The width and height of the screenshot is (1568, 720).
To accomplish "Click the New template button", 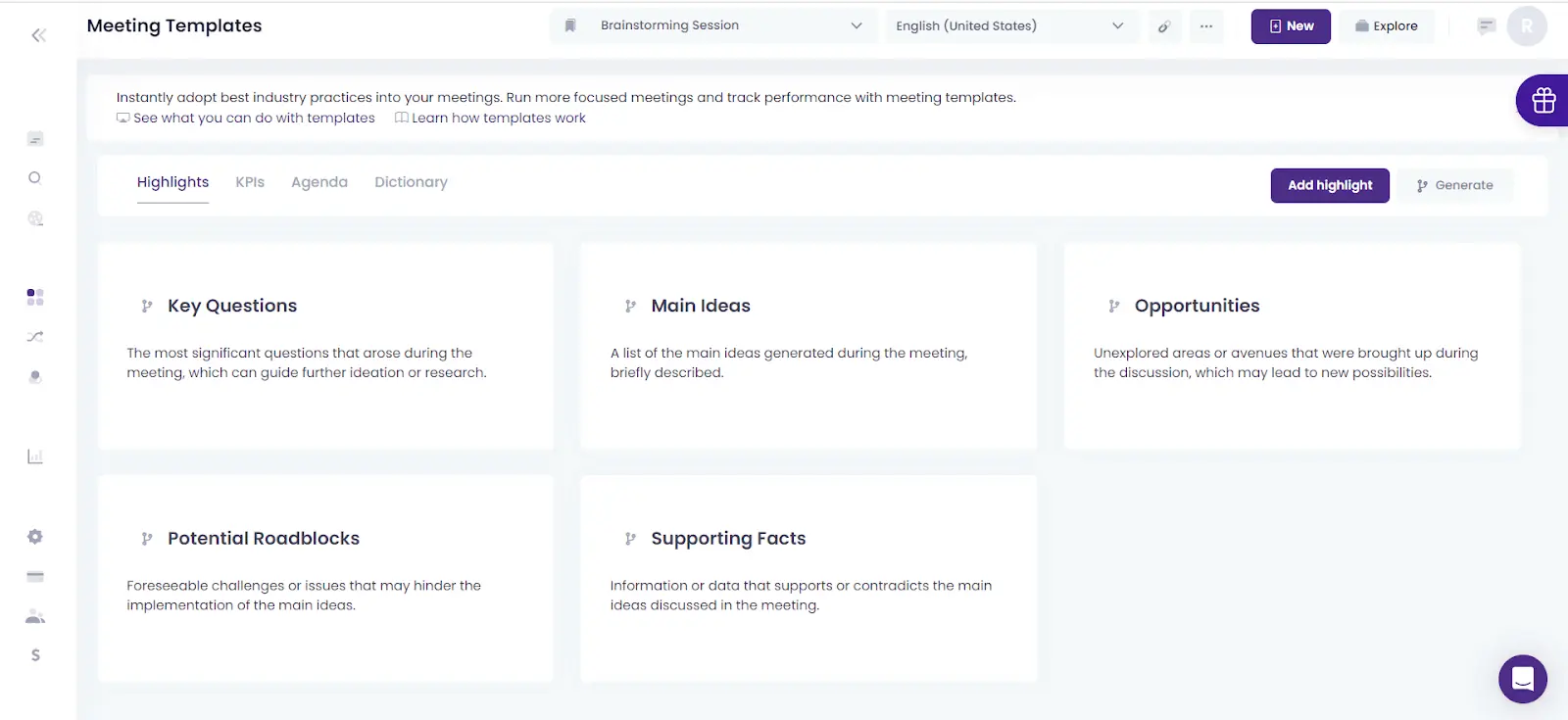I will (1291, 26).
